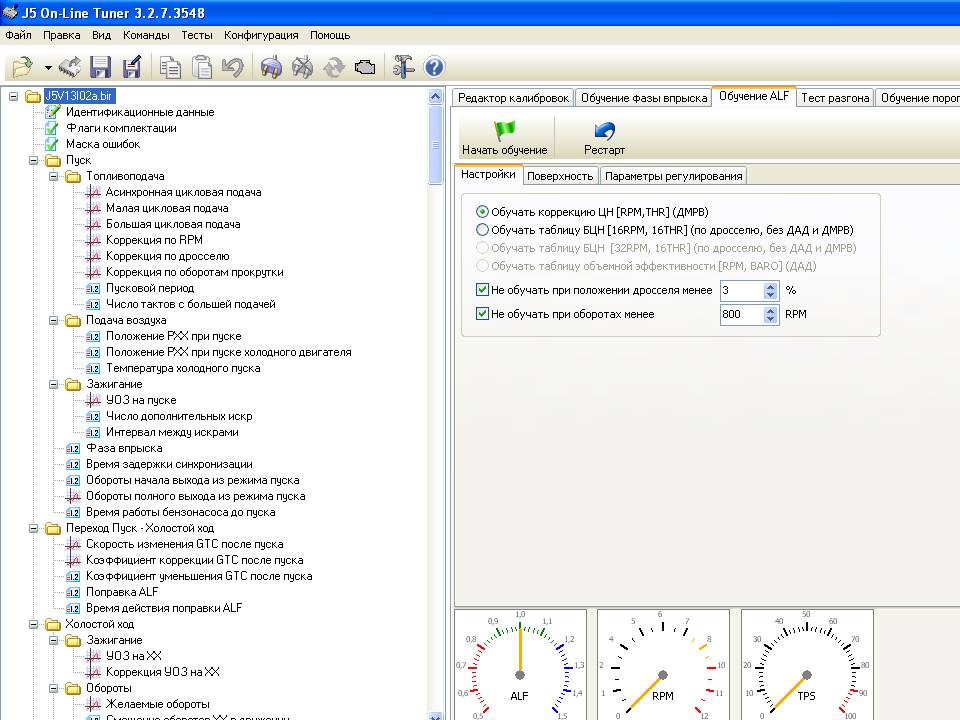
Task: Select radio 'Обучать таблицу БЦН [16RPM, 16THR]'
Action: coord(482,230)
